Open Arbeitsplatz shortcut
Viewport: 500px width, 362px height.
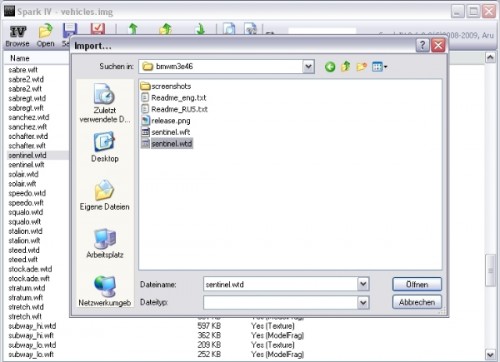(x=105, y=243)
